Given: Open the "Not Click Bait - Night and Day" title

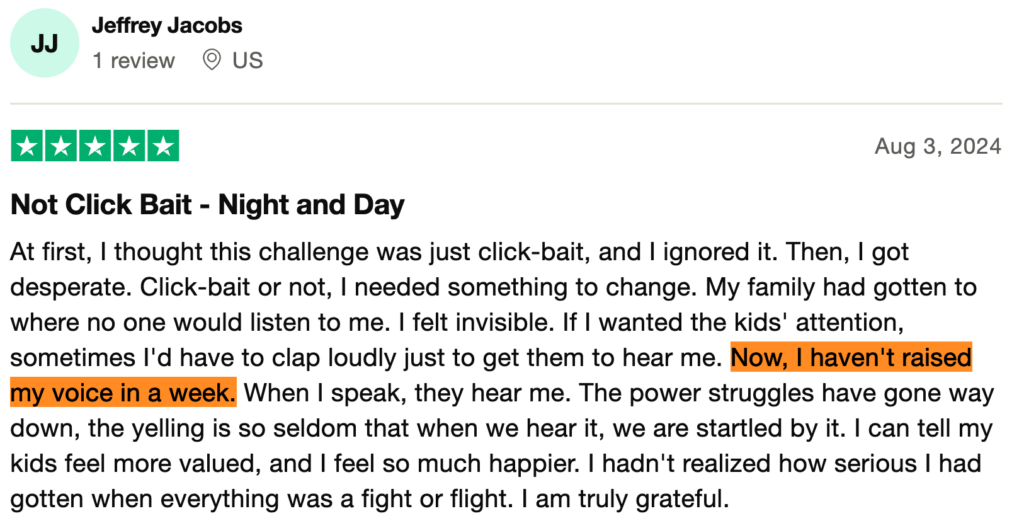Looking at the screenshot, I should pyautogui.click(x=207, y=206).
